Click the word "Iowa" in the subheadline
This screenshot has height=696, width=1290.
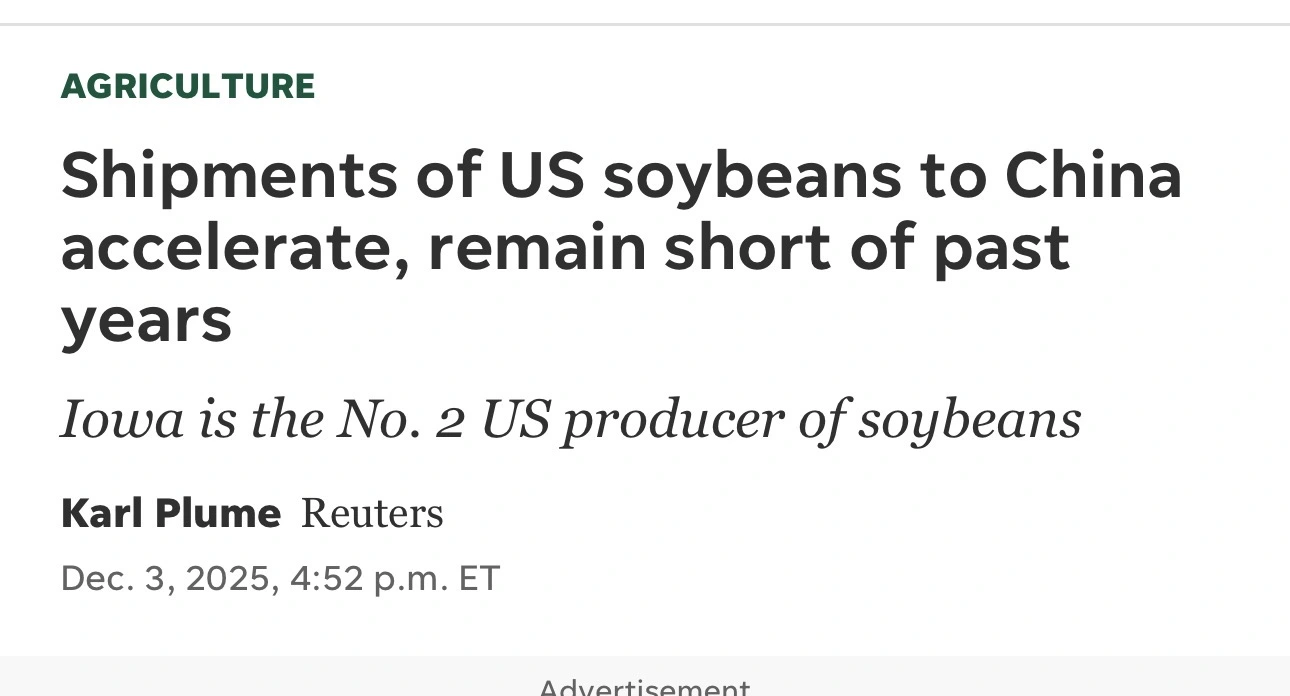[x=122, y=419]
